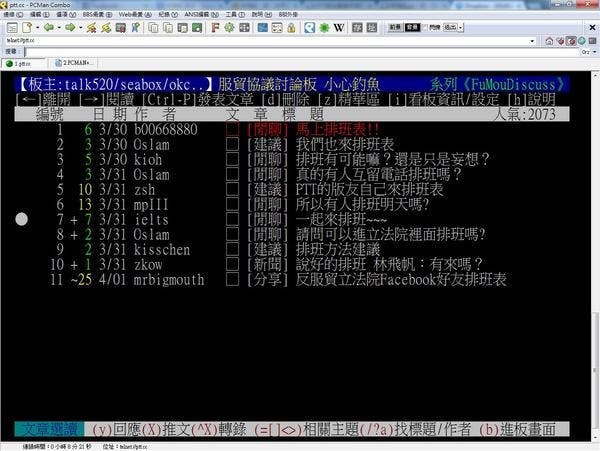Open the 說明(H) menu
Image resolution: width=600 pixels, height=451 pixels.
262,14
